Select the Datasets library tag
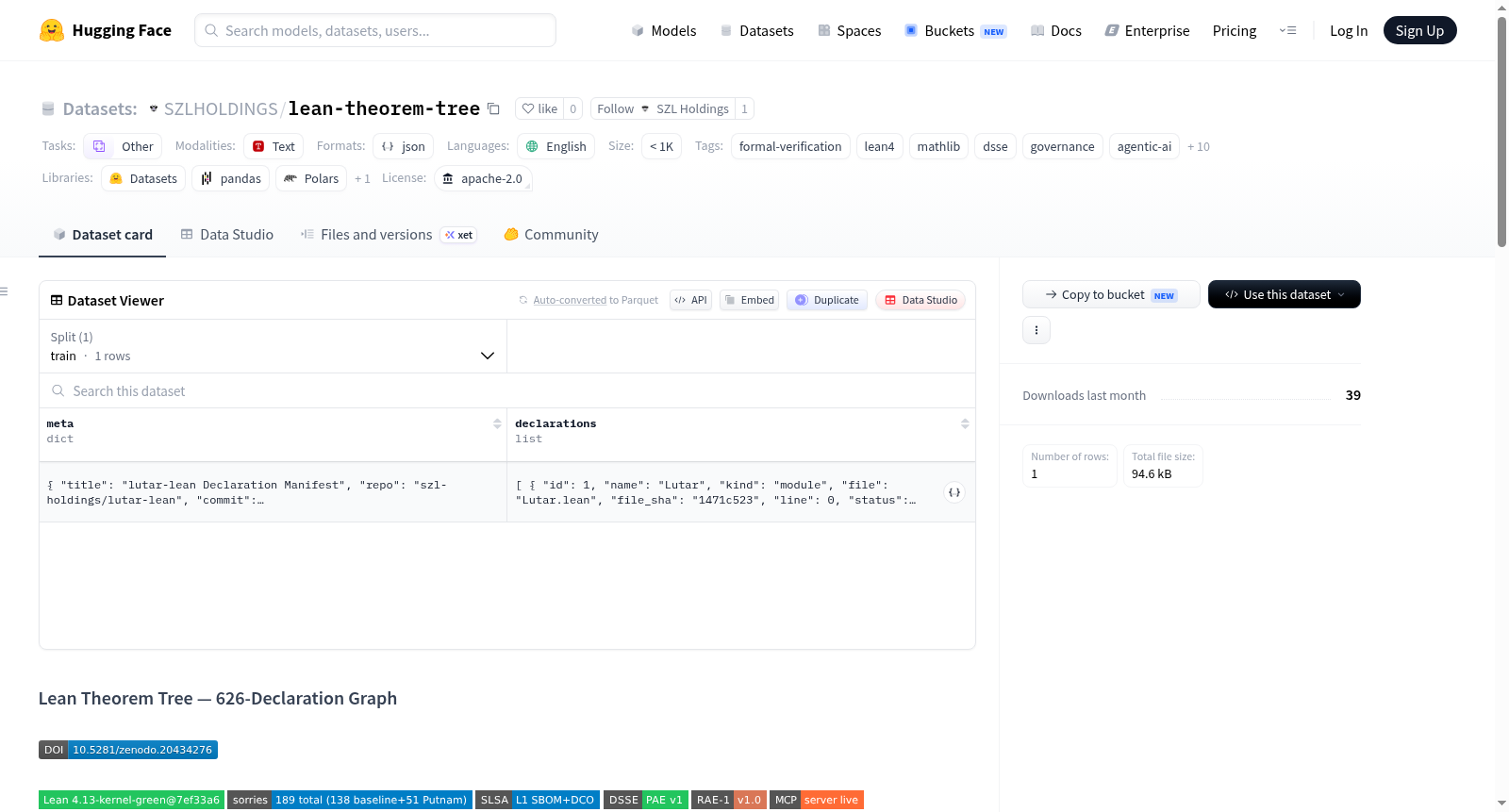Image resolution: width=1509 pixels, height=812 pixels. point(143,178)
